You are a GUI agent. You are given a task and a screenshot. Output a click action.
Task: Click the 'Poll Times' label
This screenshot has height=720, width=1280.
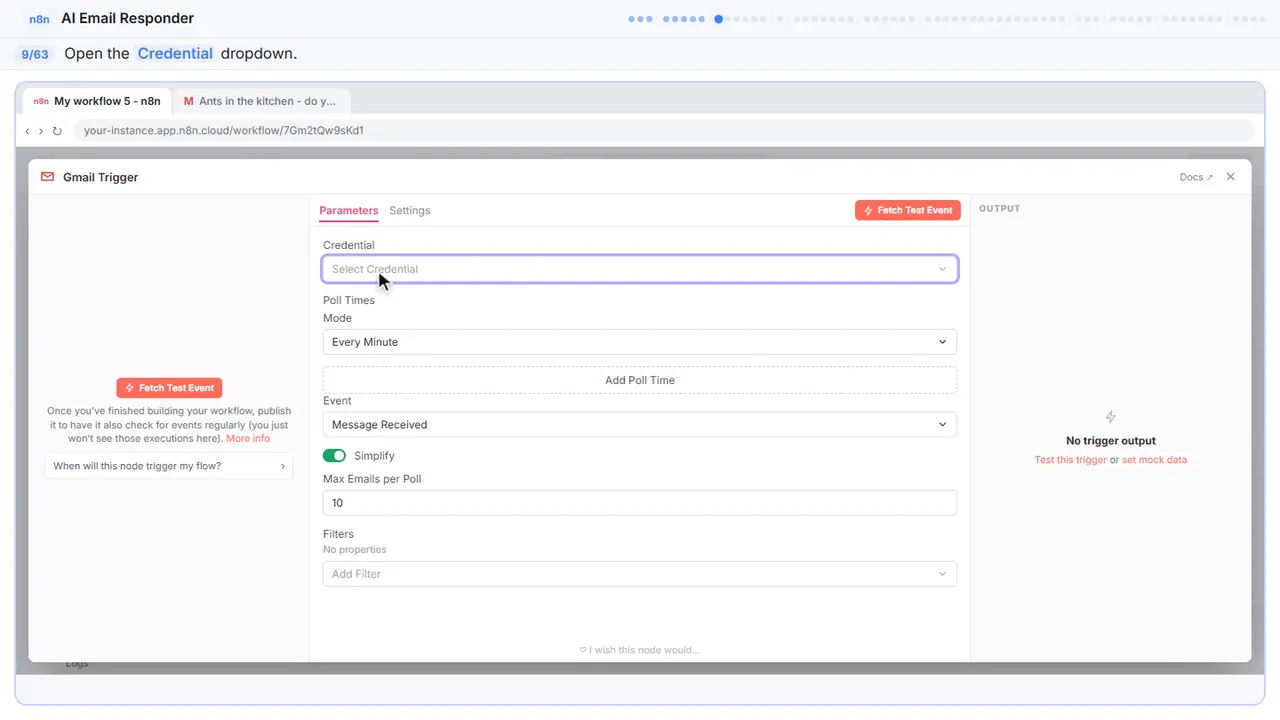(349, 300)
